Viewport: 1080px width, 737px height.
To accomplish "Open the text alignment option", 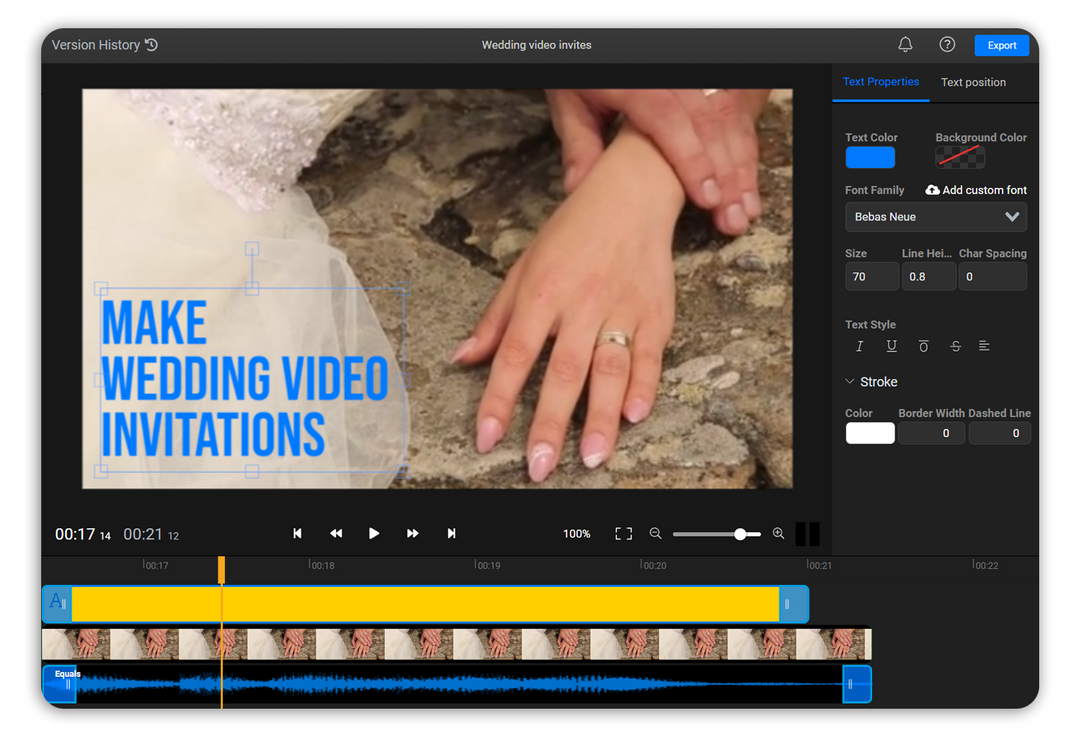I will coord(984,345).
